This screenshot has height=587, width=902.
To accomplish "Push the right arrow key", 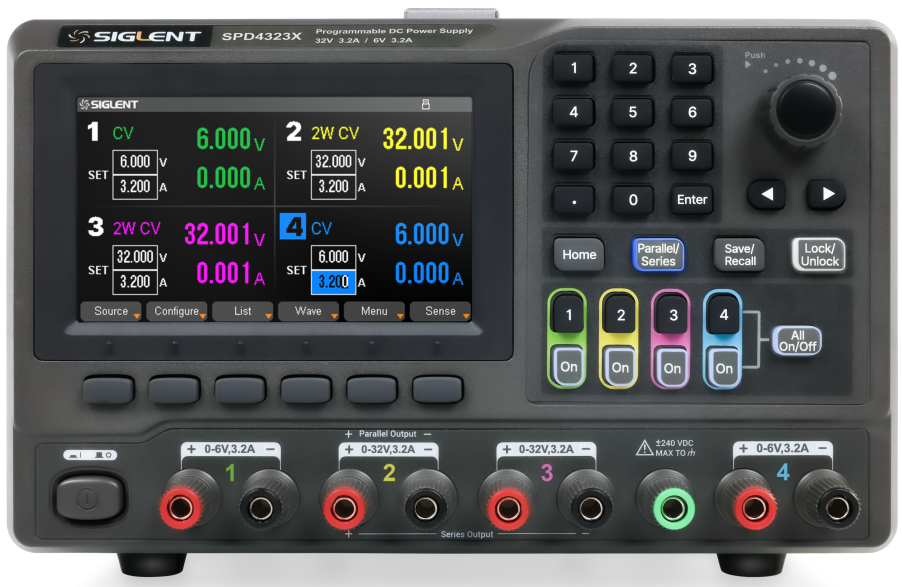I will pos(827,195).
